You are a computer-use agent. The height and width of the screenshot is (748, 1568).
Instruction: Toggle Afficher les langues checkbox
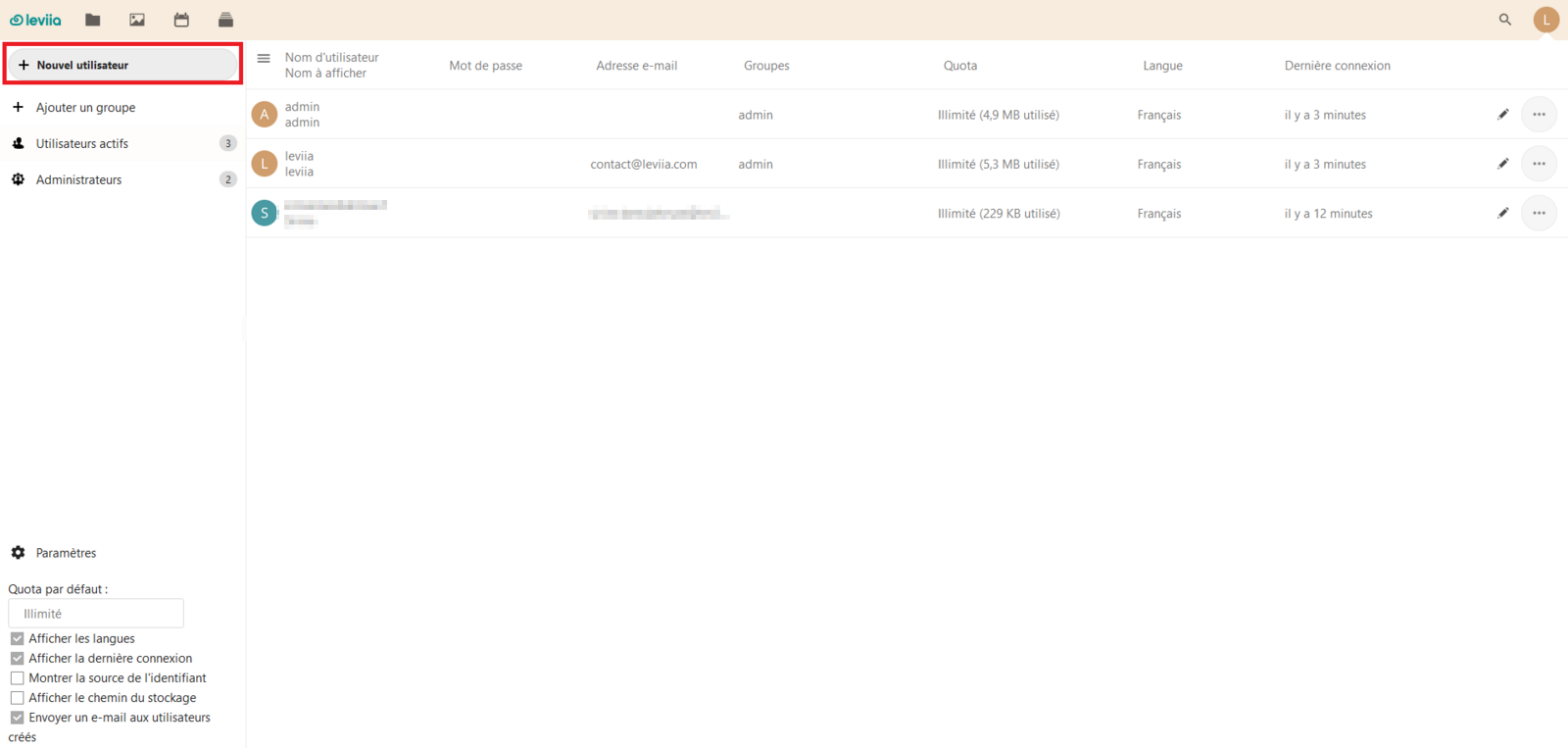click(x=17, y=638)
